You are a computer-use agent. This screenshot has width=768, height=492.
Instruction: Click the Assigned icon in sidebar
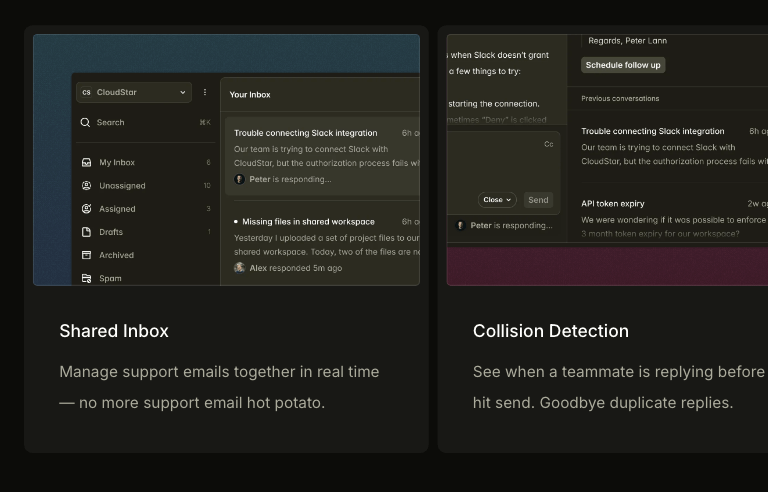pos(87,209)
